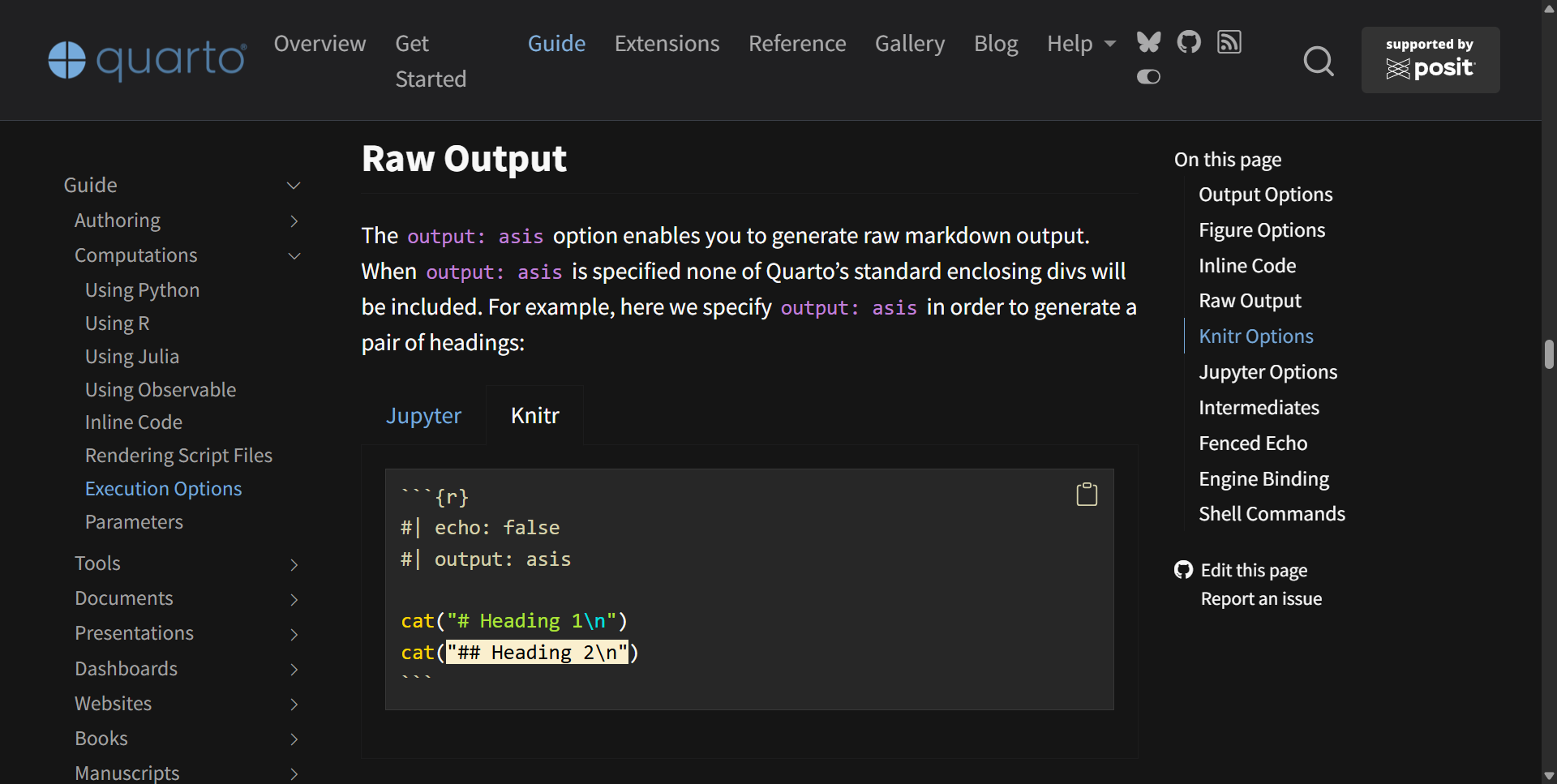Click the page scrollbar thumb
The image size is (1557, 784).
coord(1548,354)
